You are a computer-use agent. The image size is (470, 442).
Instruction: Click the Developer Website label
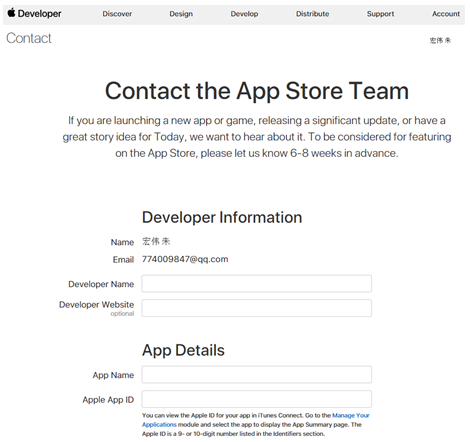click(96, 305)
